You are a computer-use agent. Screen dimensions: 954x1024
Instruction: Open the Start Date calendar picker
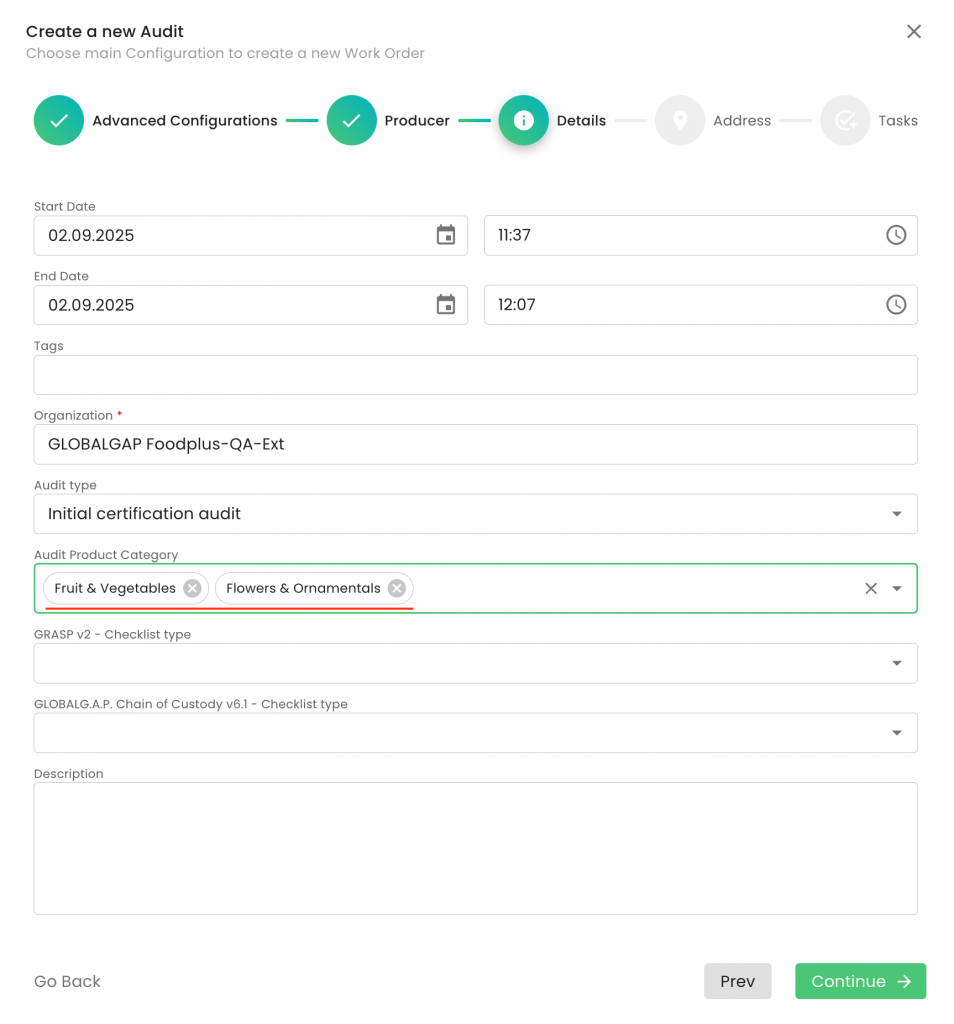(x=446, y=235)
